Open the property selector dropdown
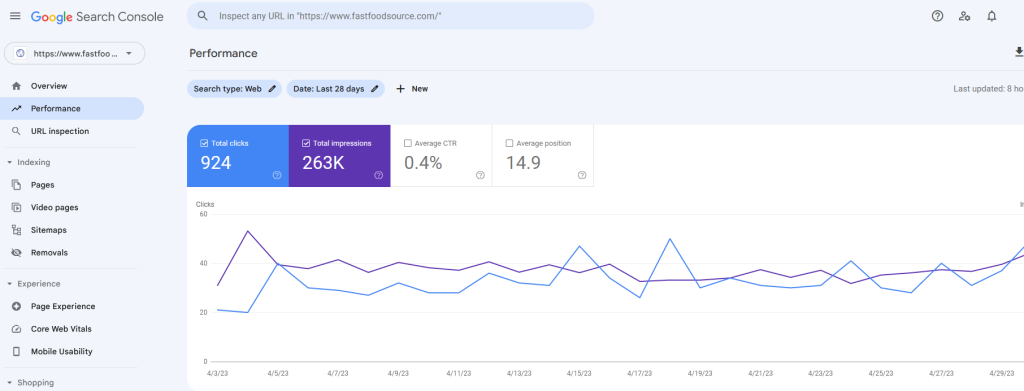 tap(74, 54)
